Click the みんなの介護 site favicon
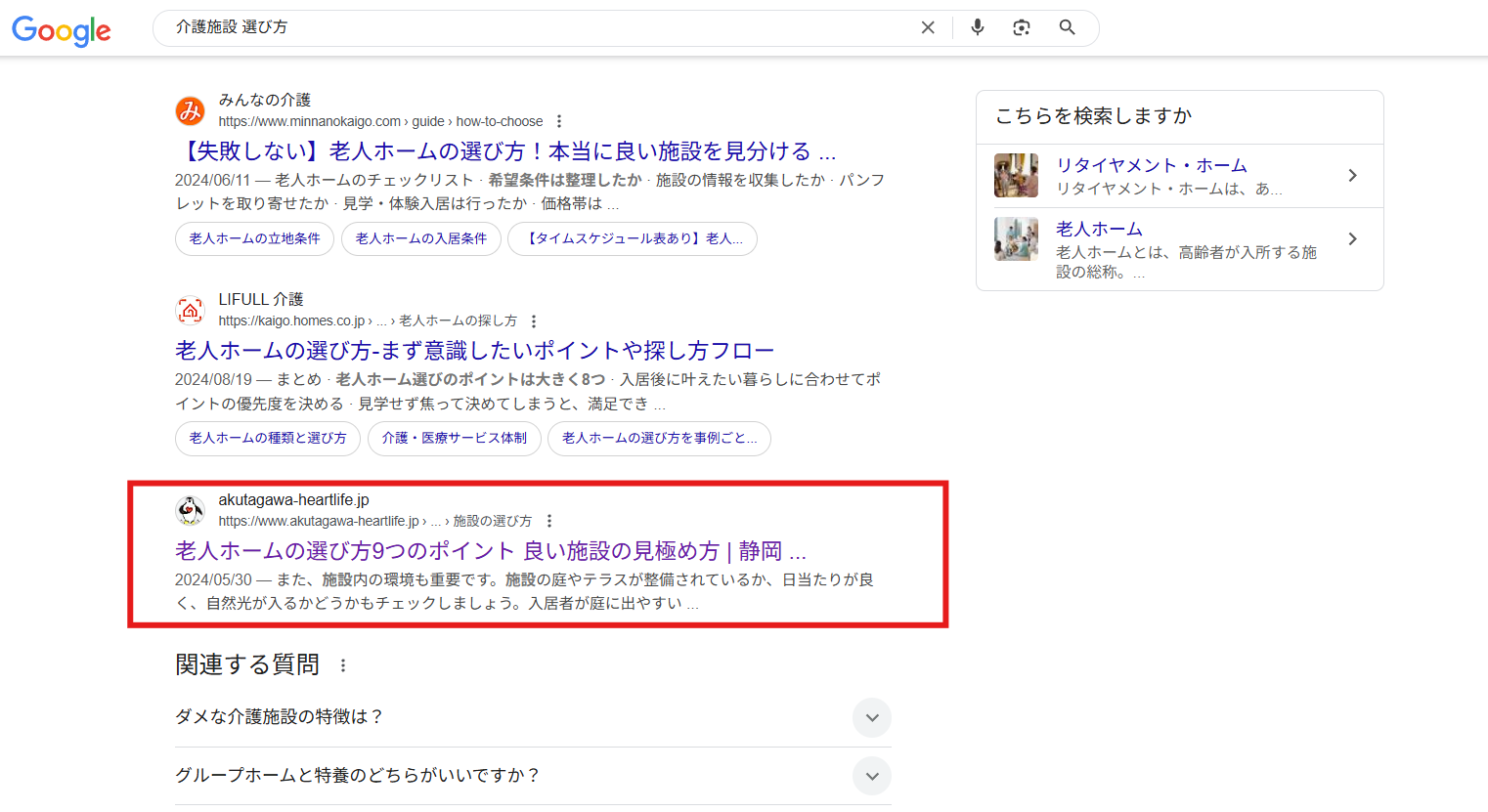 pyautogui.click(x=190, y=110)
